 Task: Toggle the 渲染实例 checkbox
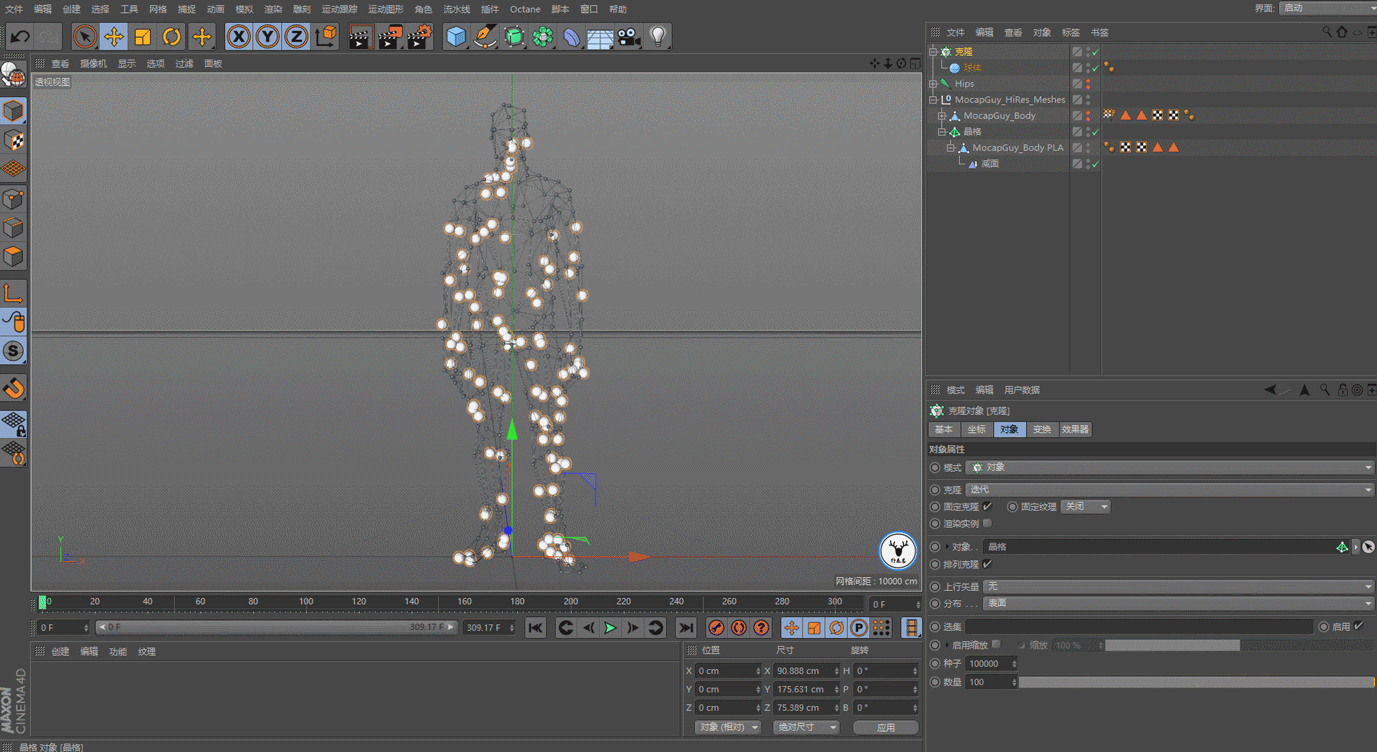(x=987, y=524)
